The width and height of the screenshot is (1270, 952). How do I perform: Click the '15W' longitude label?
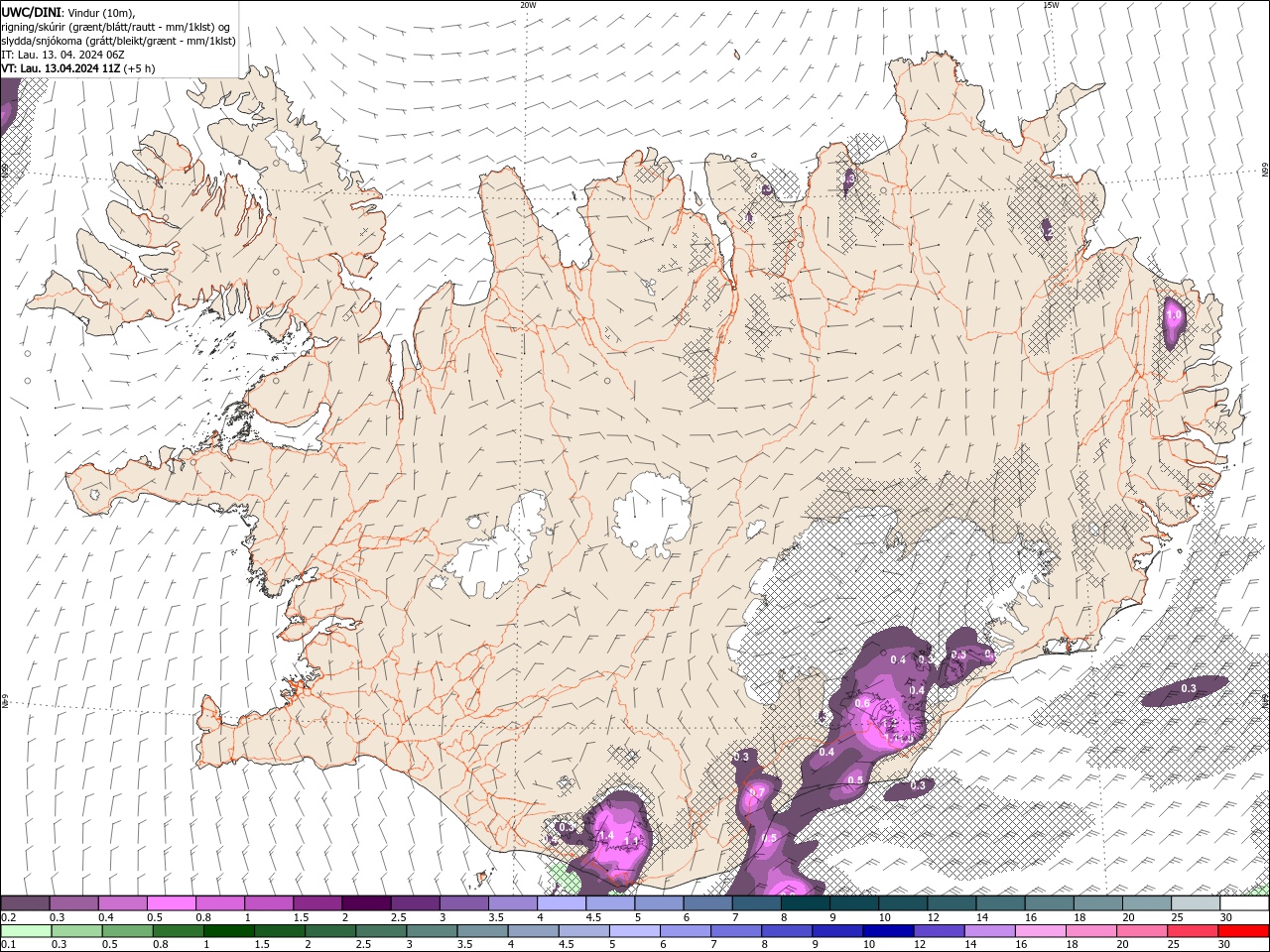(x=1051, y=5)
